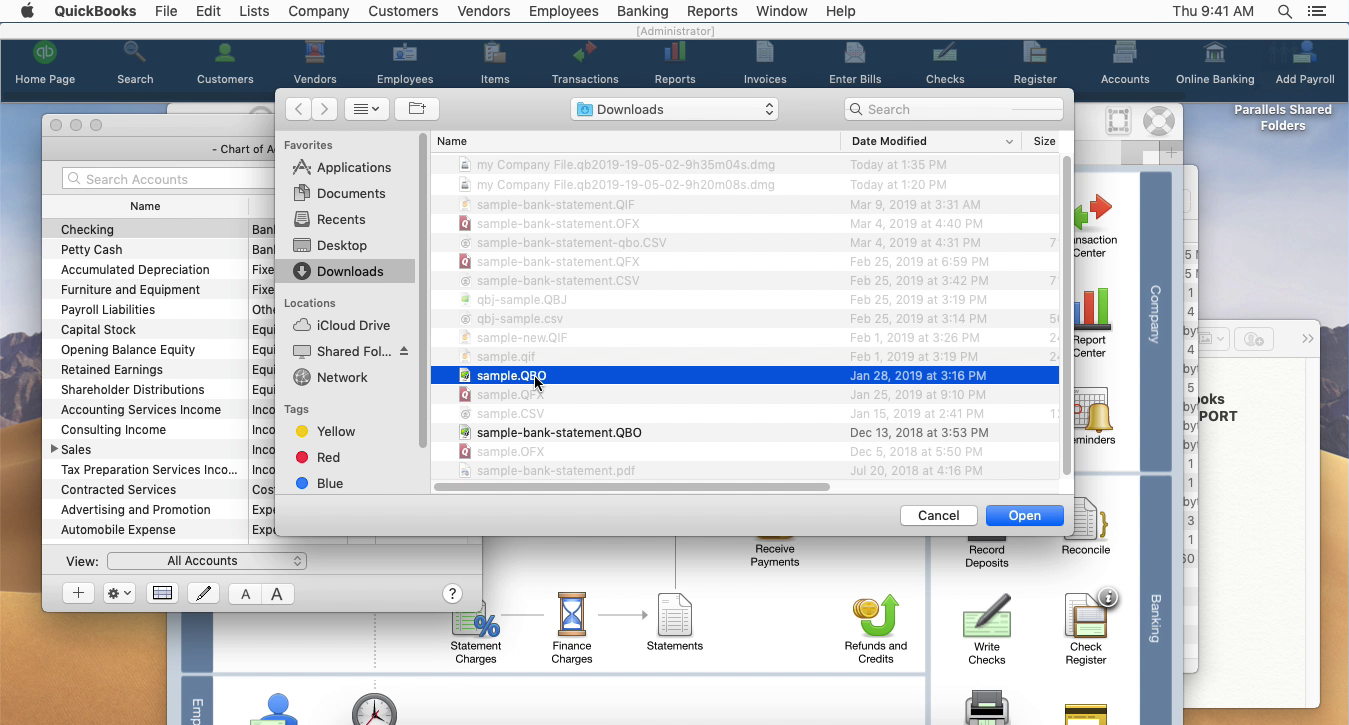Open the Vendors center icon
The height and width of the screenshot is (725, 1349).
[315, 64]
